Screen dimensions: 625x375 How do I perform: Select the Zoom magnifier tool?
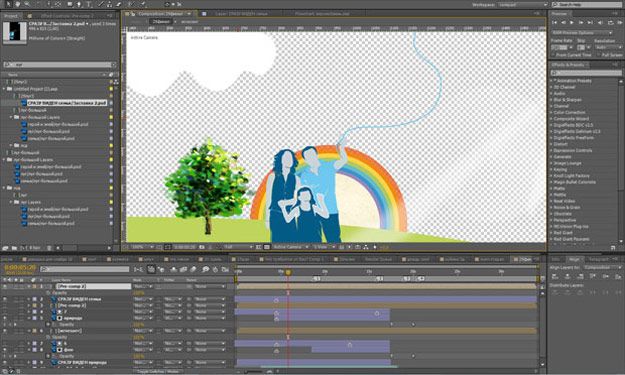click(27, 4)
